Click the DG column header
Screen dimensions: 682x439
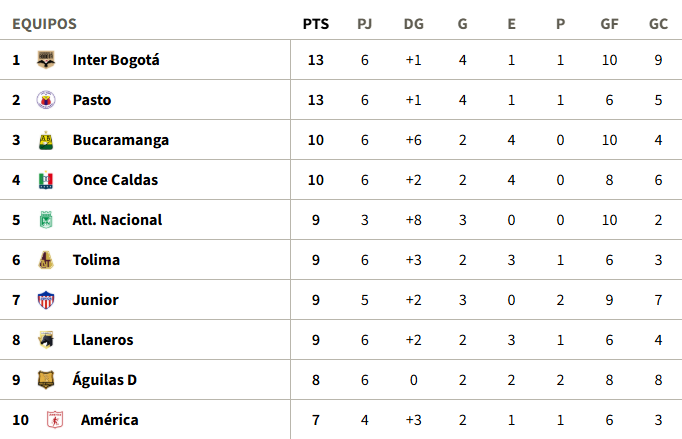coord(414,24)
